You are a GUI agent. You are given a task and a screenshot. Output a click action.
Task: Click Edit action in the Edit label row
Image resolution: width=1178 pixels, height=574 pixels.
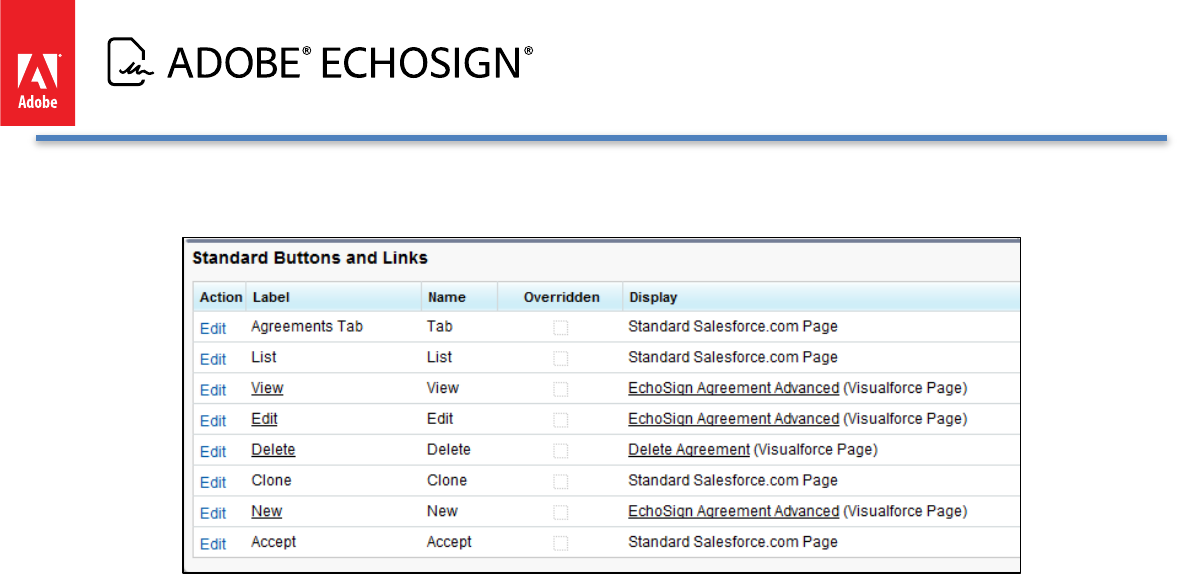(x=213, y=421)
